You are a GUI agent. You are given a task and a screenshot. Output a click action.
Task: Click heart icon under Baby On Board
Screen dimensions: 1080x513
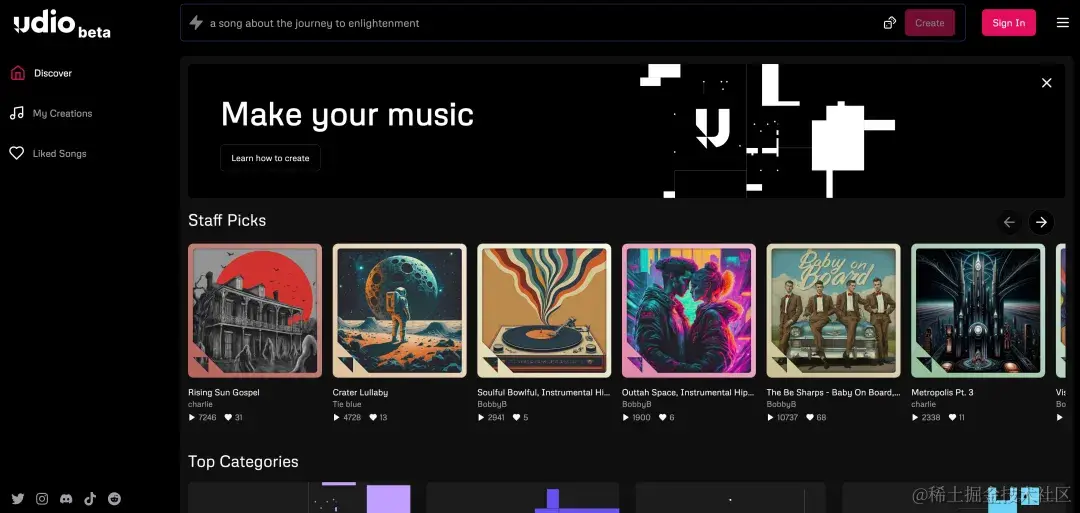(810, 417)
